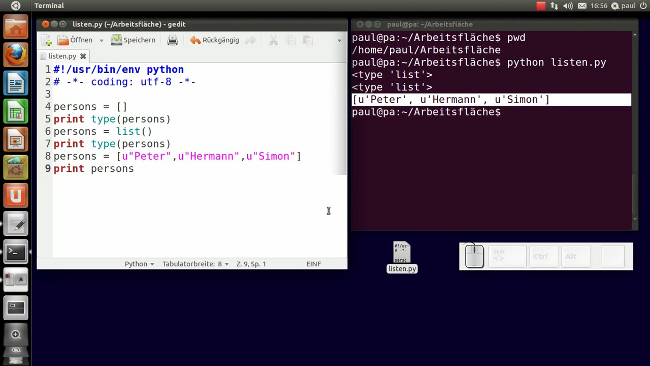650x366 pixels.
Task: Close the listen.py tab
Action: 83,56
